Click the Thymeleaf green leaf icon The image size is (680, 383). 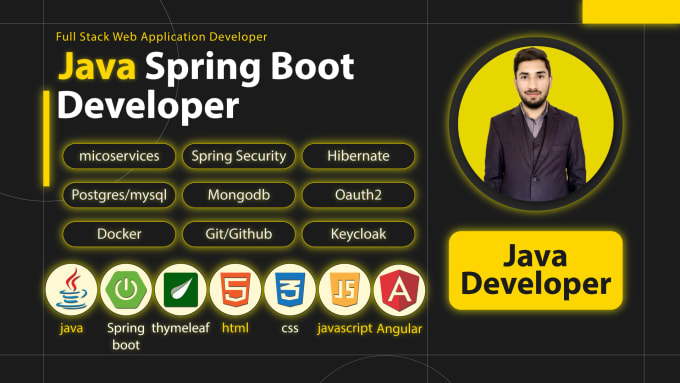coord(181,289)
